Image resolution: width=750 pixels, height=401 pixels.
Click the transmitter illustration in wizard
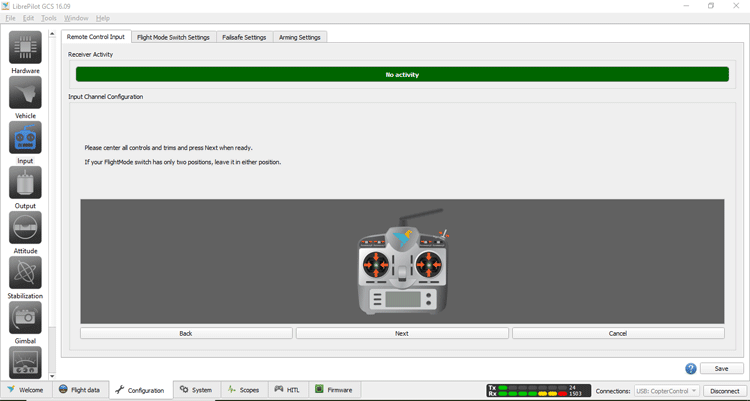click(x=402, y=261)
